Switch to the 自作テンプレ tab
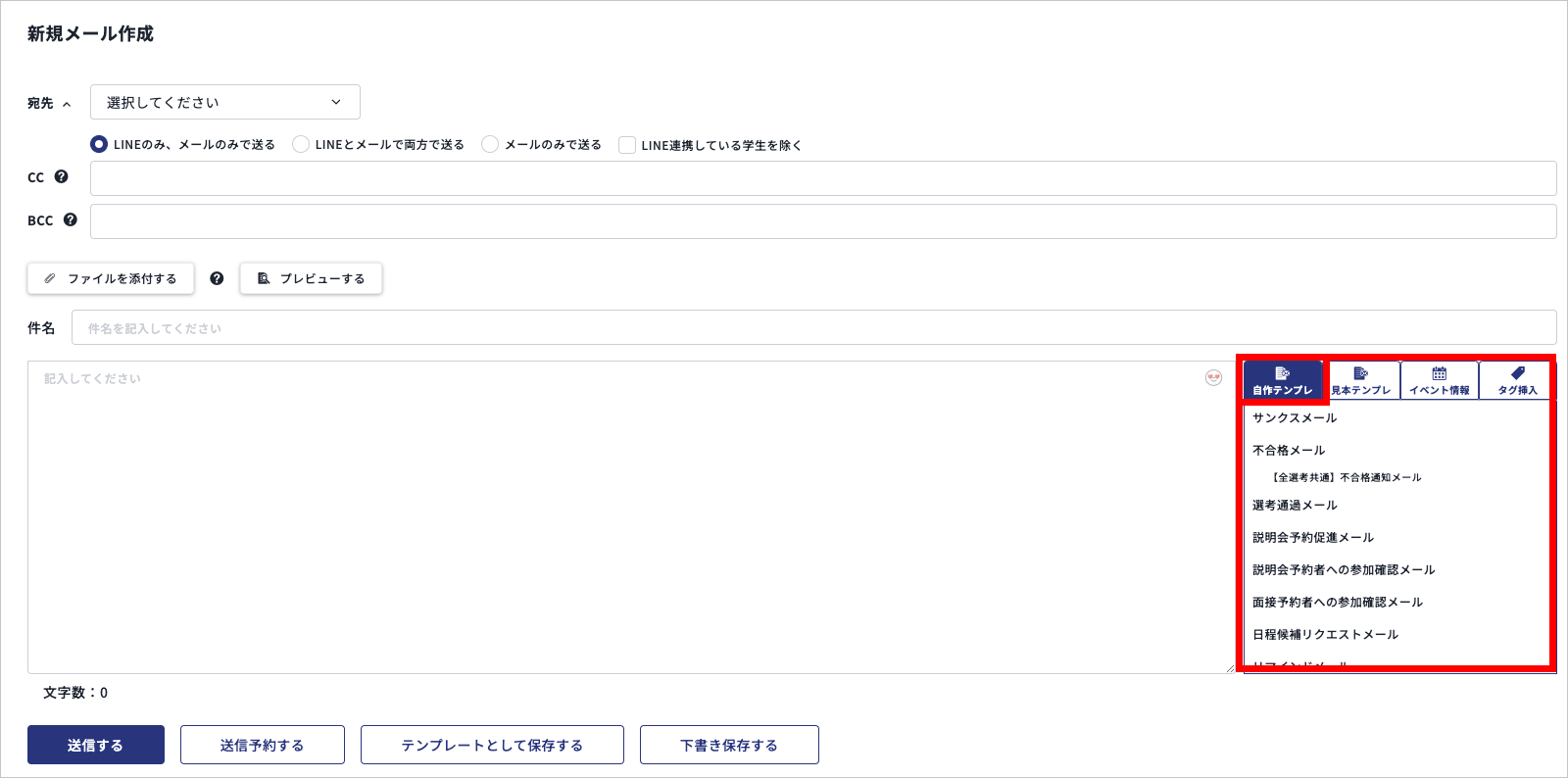 (1282, 380)
